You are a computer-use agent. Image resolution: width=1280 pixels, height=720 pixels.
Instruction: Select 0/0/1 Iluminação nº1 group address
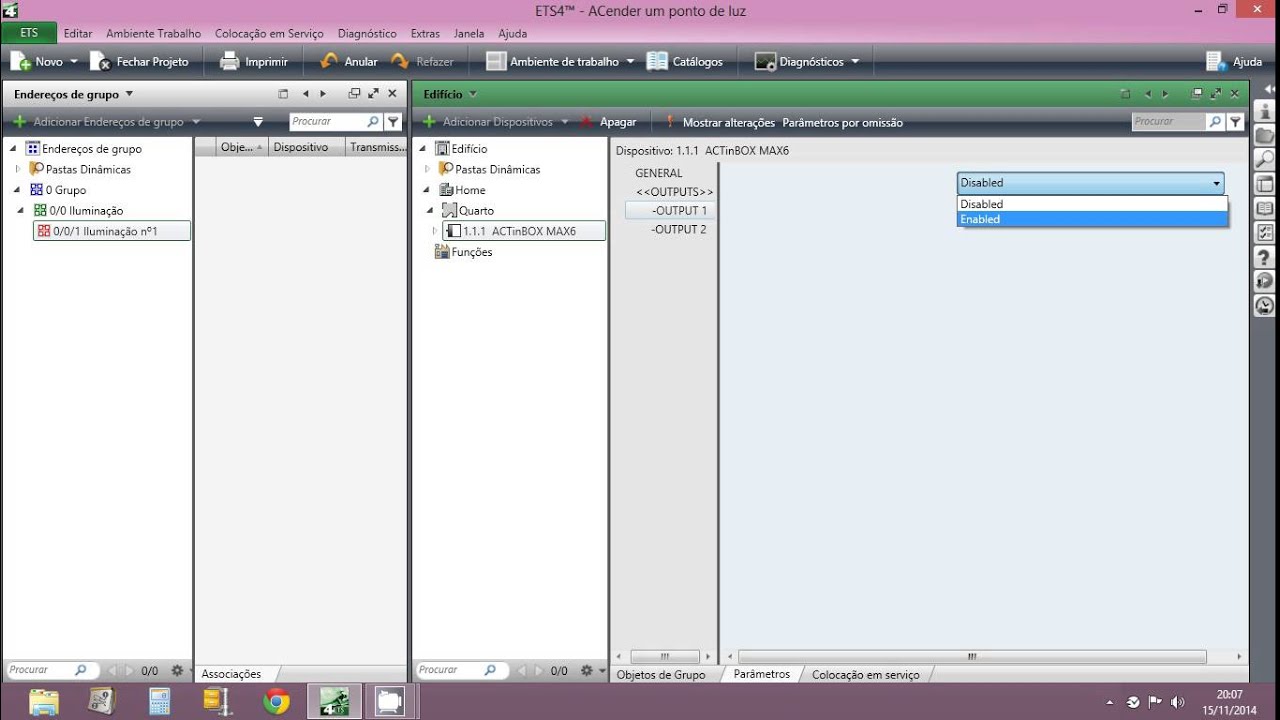tap(111, 231)
